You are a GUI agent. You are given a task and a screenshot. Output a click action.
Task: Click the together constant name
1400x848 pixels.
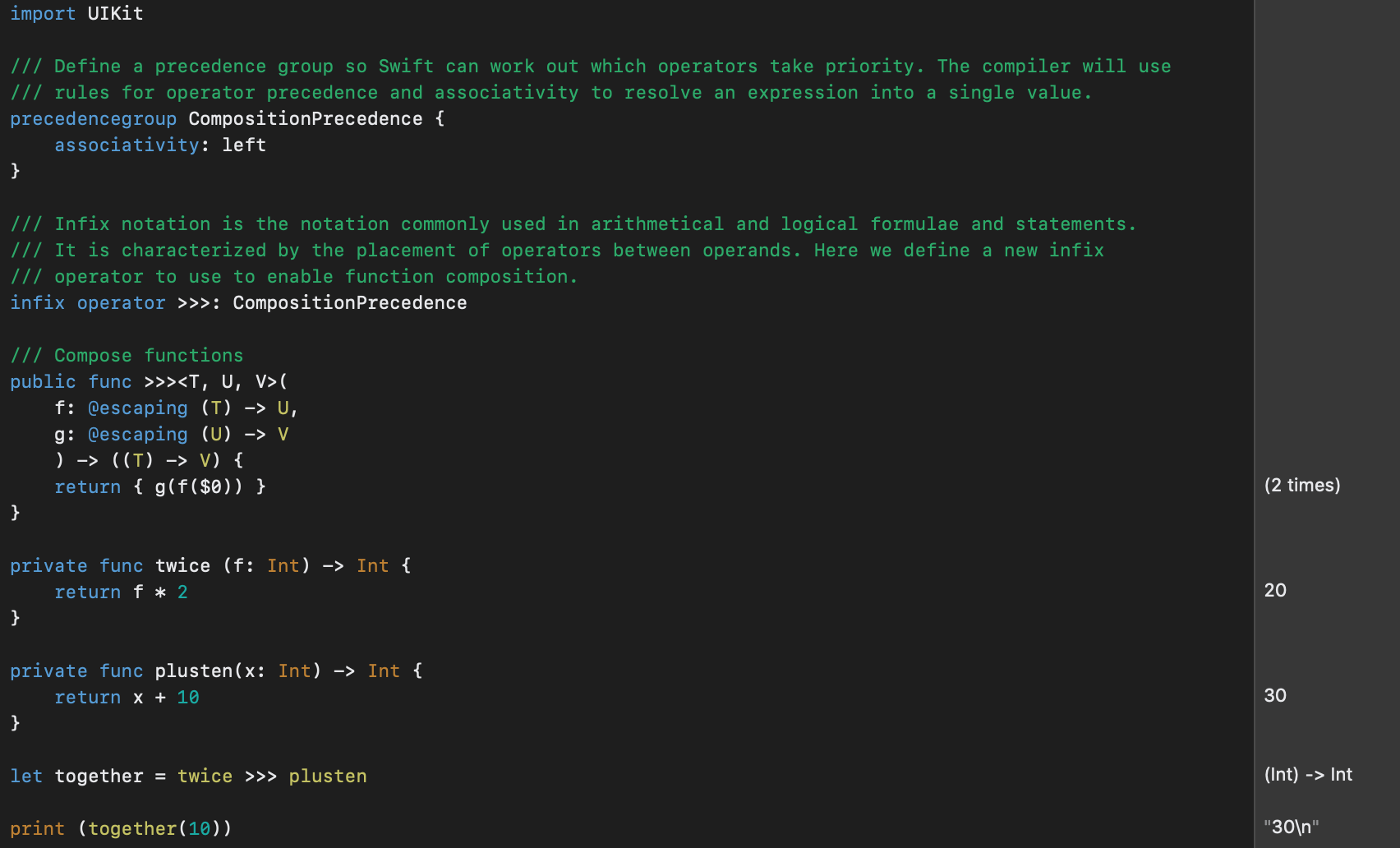point(99,777)
